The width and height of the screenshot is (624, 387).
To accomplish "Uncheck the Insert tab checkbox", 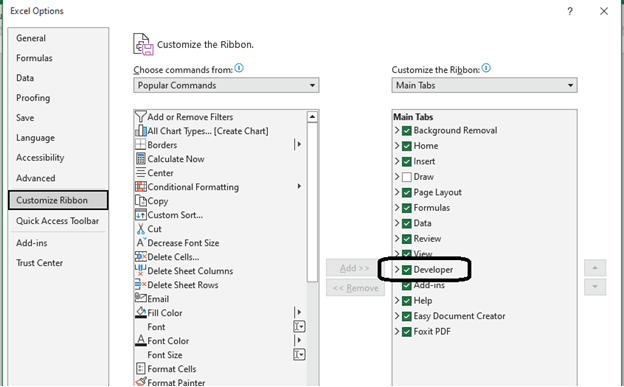I will click(406, 162).
